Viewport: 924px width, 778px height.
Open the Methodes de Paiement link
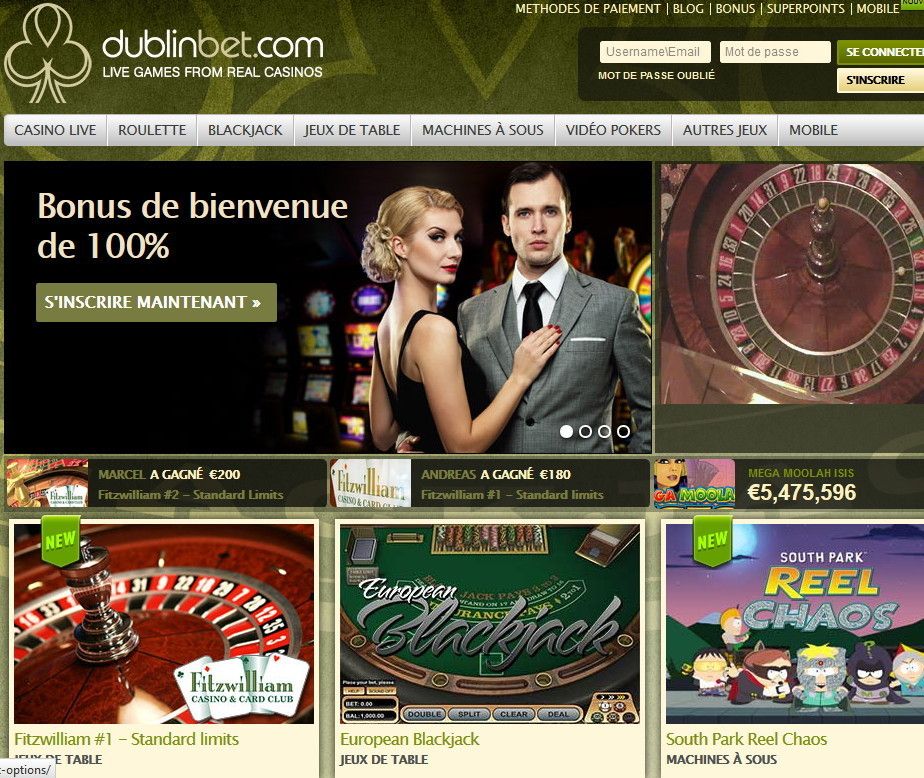pos(588,9)
